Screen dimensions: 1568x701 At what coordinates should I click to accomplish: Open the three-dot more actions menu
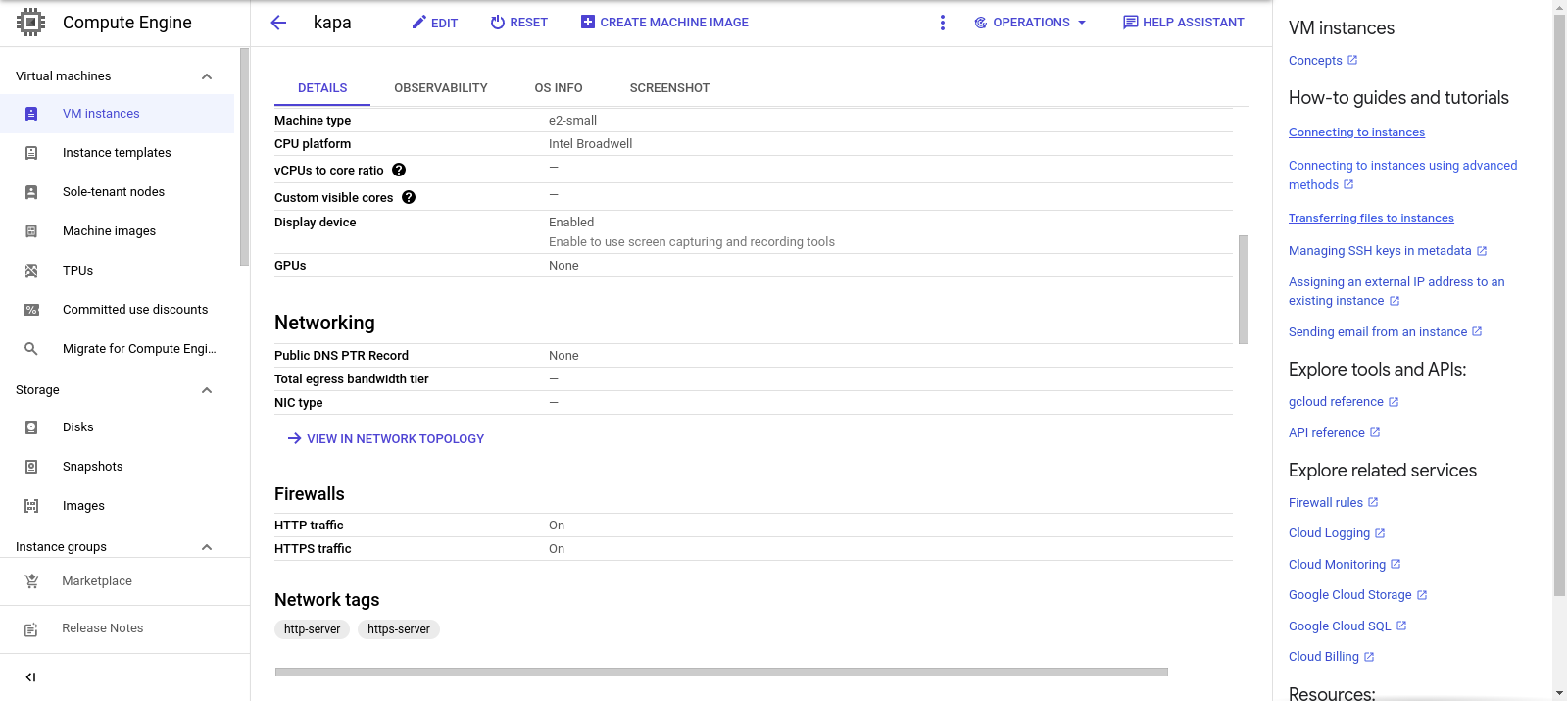coord(943,23)
